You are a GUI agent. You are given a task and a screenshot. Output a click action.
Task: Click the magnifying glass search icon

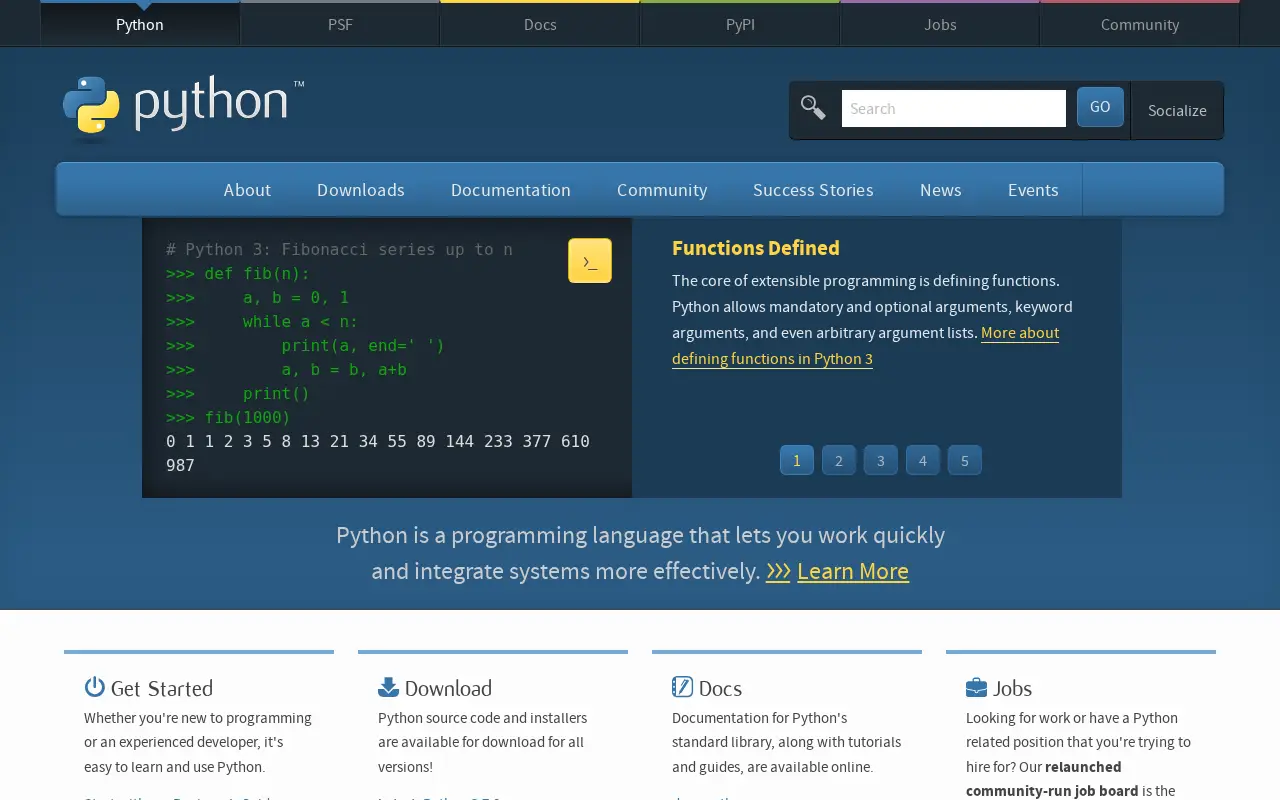[x=813, y=107]
